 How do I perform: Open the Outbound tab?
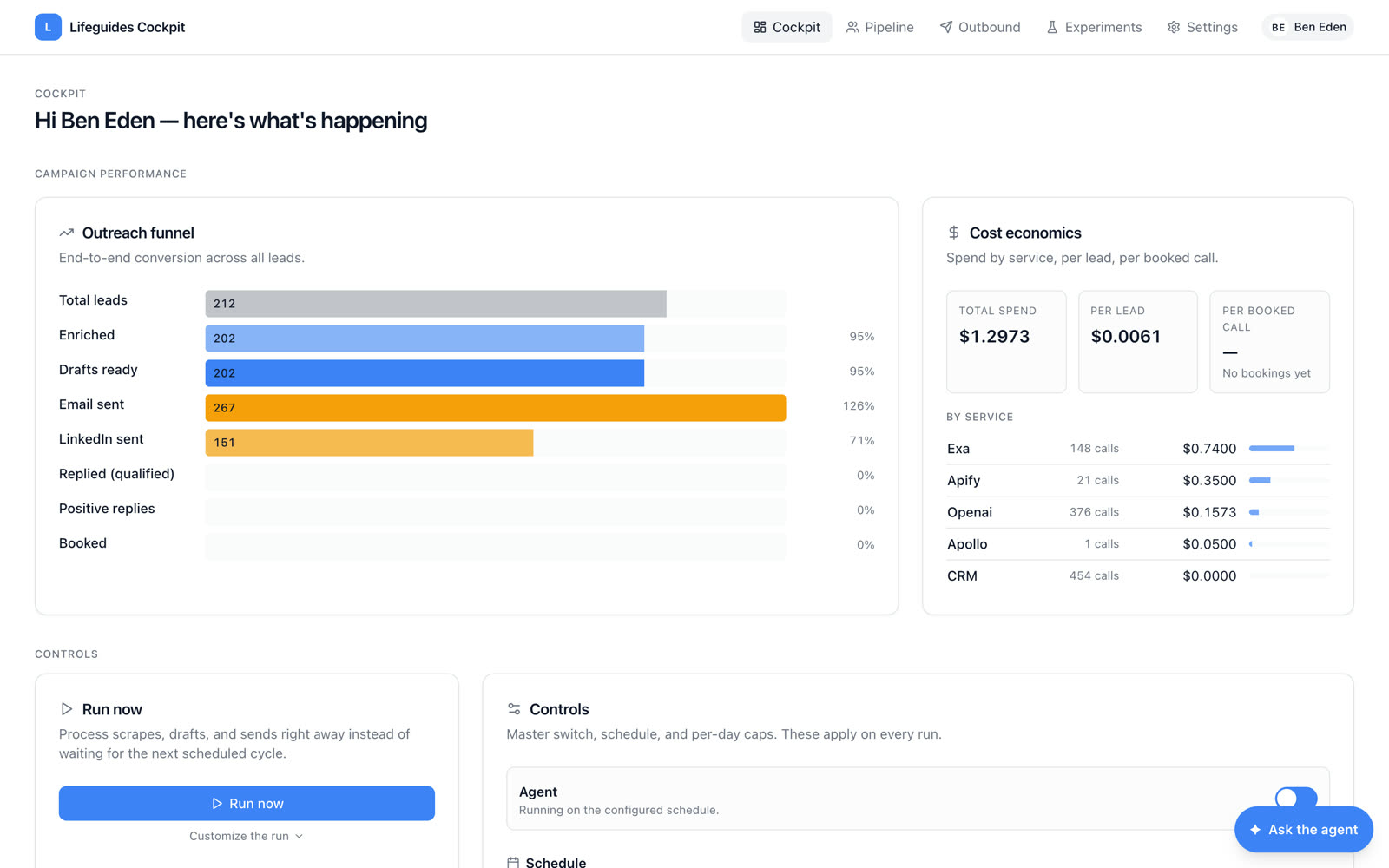click(980, 27)
